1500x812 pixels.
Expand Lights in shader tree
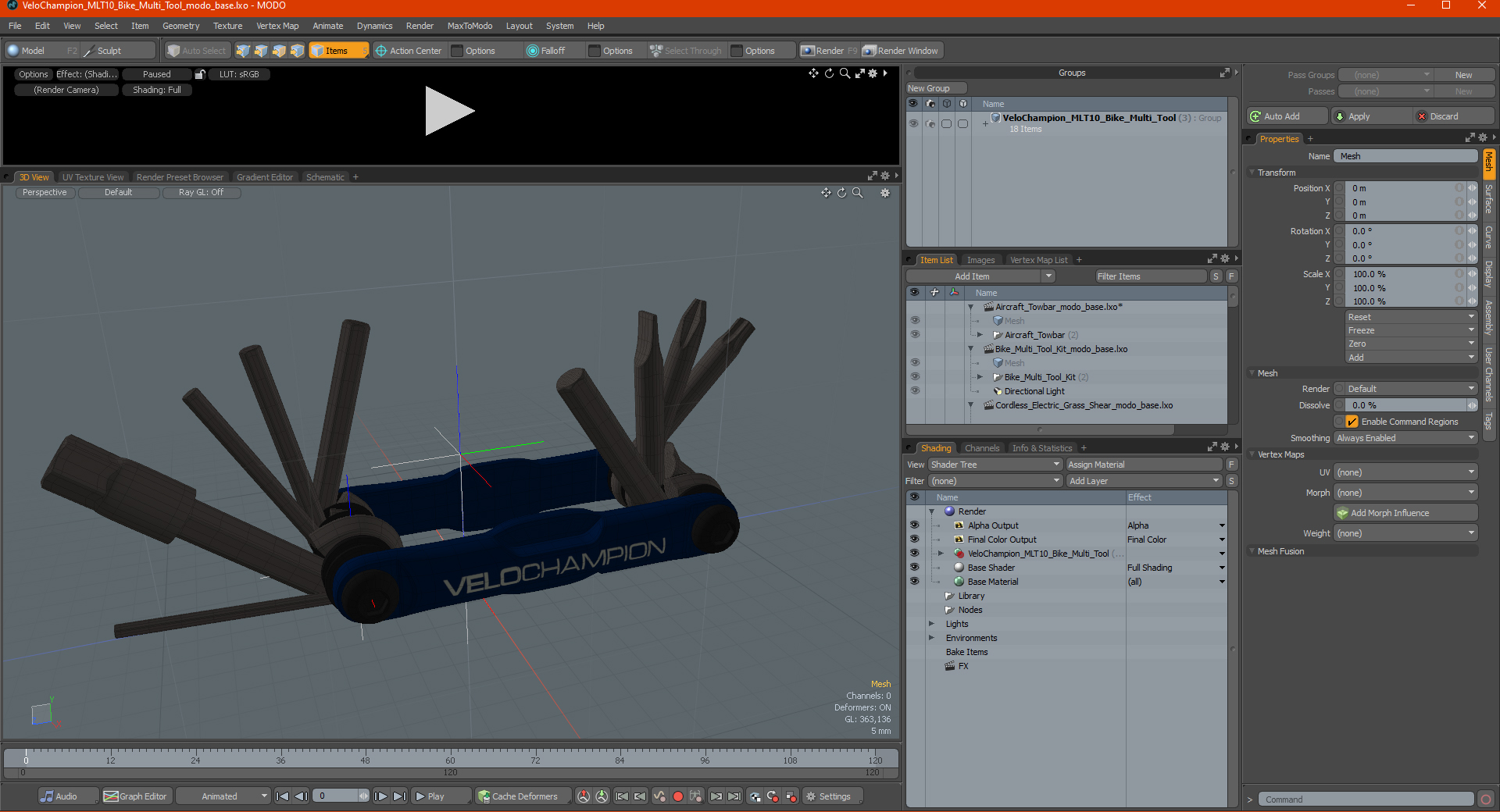pos(931,624)
